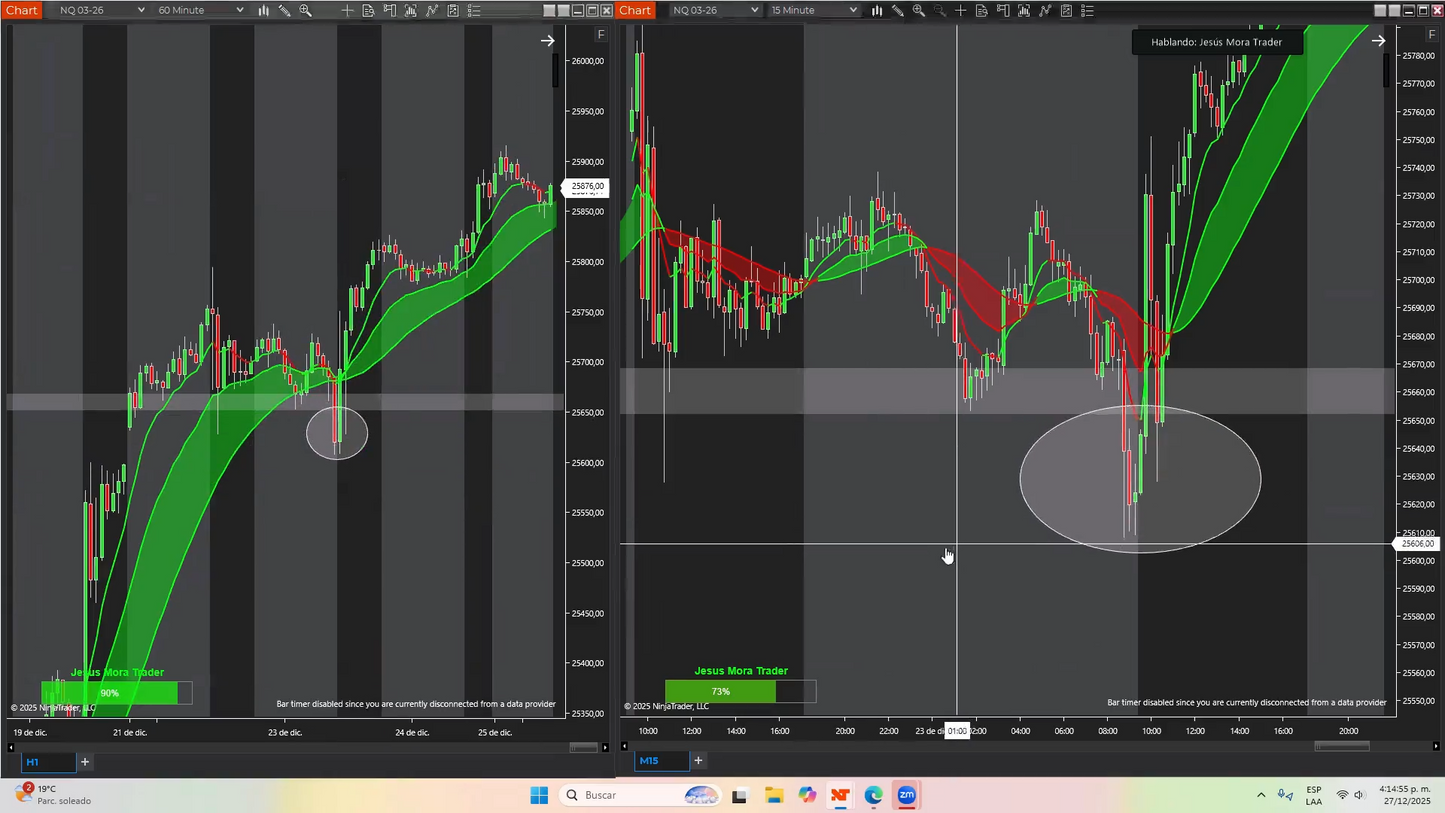Image resolution: width=1445 pixels, height=813 pixels.
Task: Open the chart properties checklist icon on left toolbar
Action: coord(473,10)
